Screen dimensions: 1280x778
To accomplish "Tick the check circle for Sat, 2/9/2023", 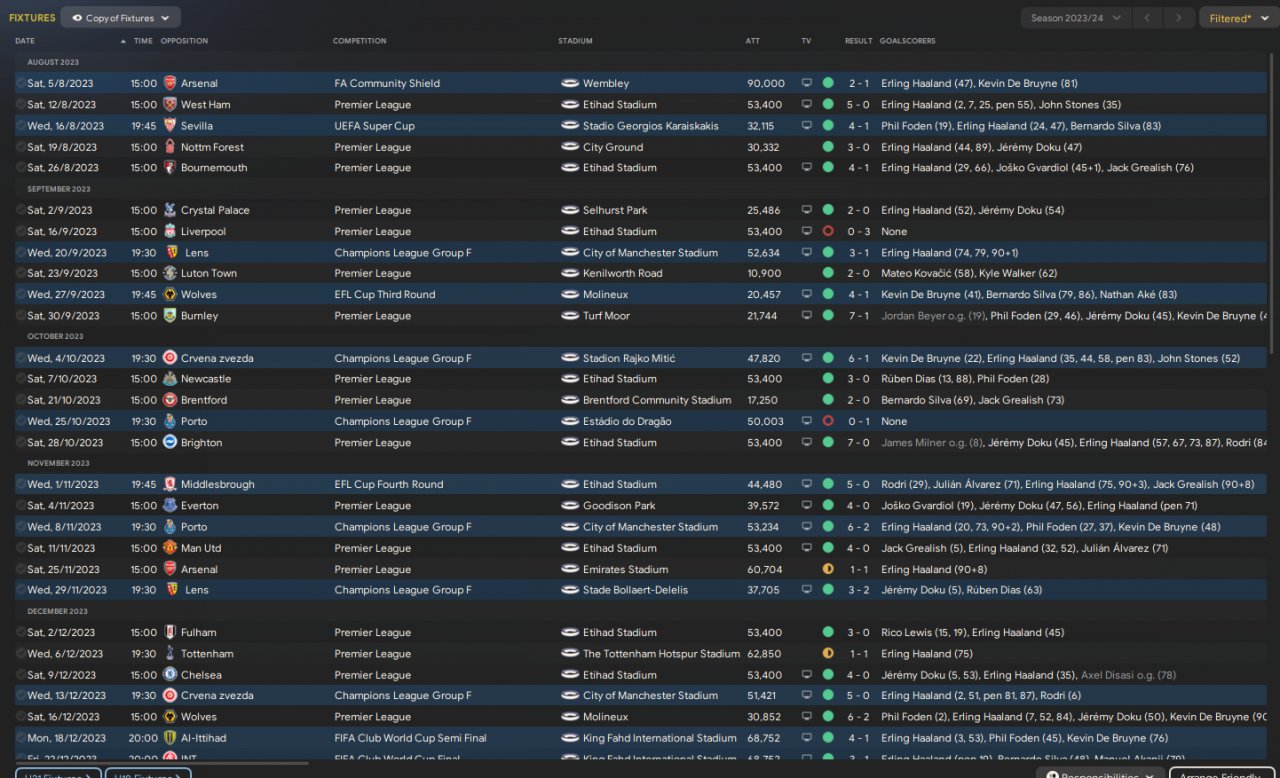I will [x=21, y=210].
